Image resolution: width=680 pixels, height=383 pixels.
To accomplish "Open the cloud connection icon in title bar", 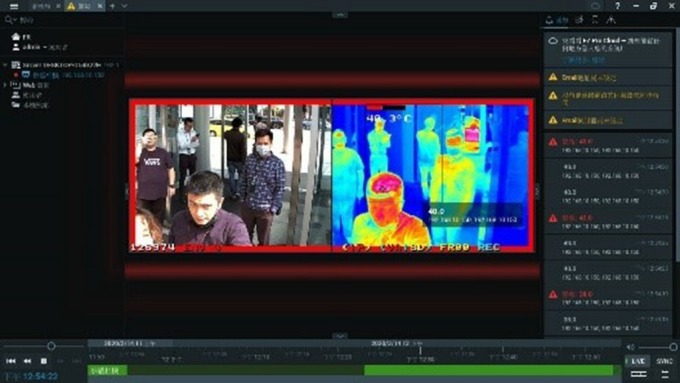I will (x=595, y=6).
